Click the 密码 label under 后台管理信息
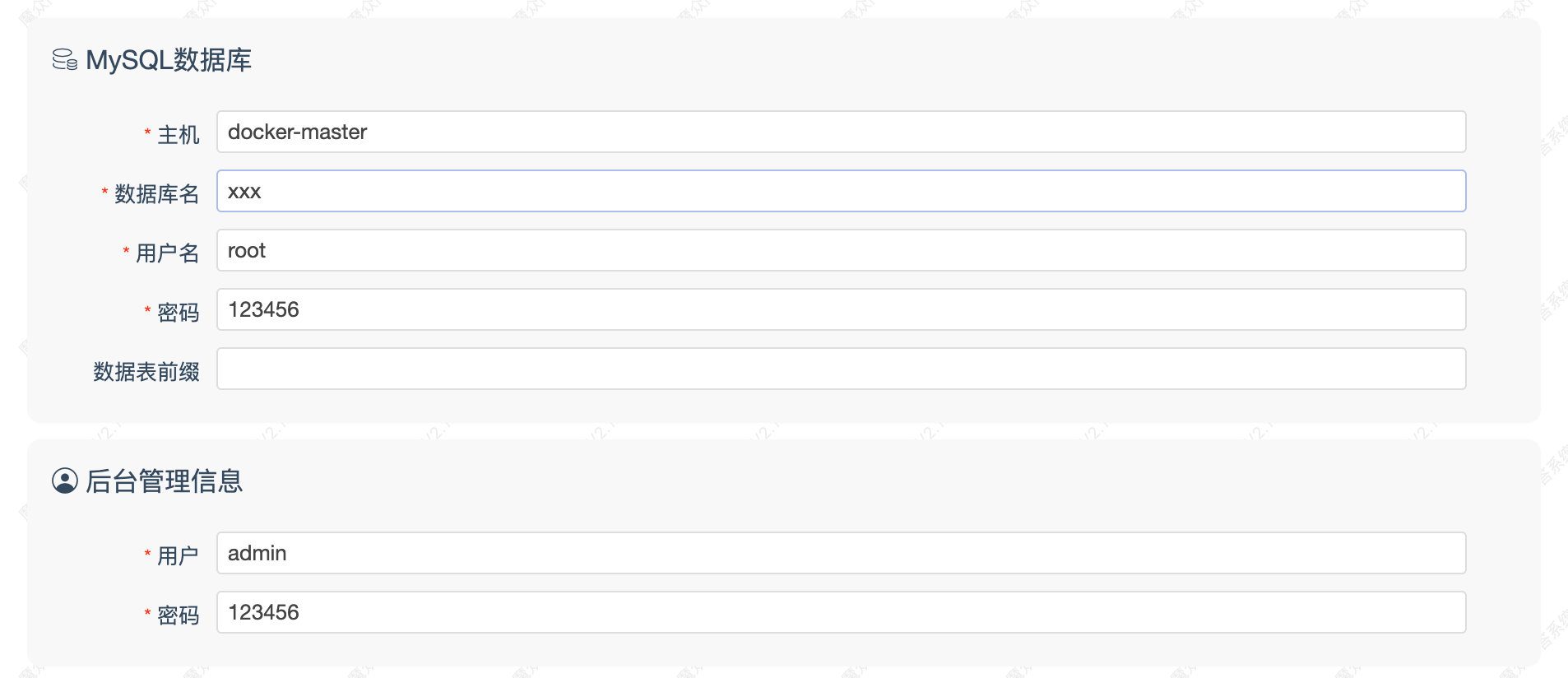This screenshot has width=1568, height=678. 178,615
